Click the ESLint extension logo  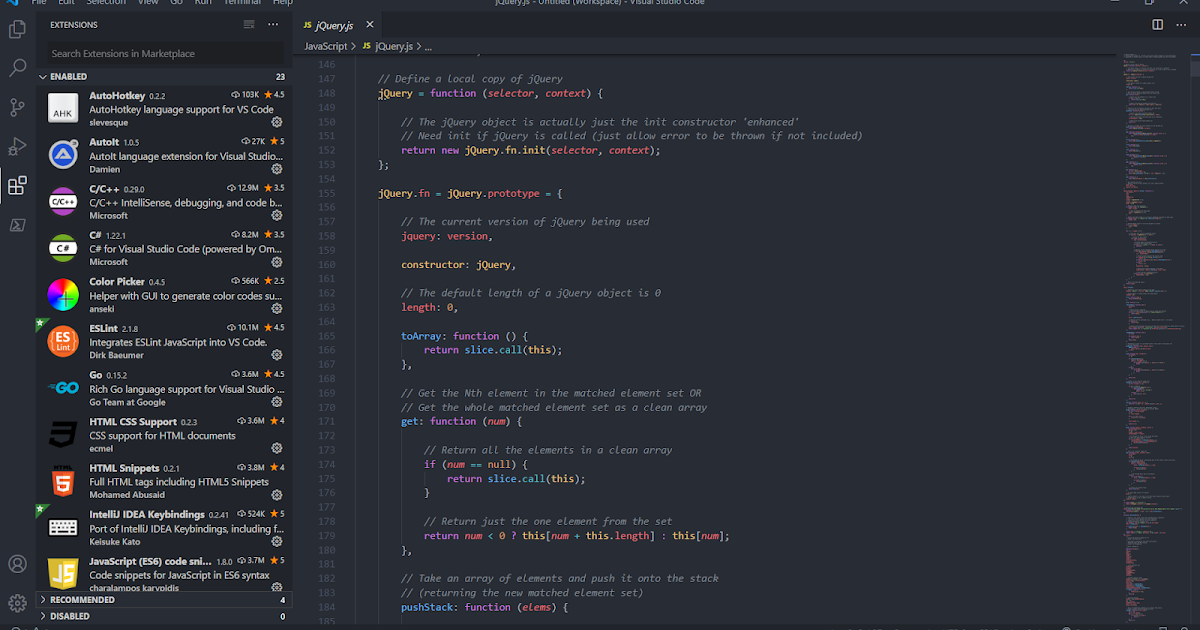[63, 341]
